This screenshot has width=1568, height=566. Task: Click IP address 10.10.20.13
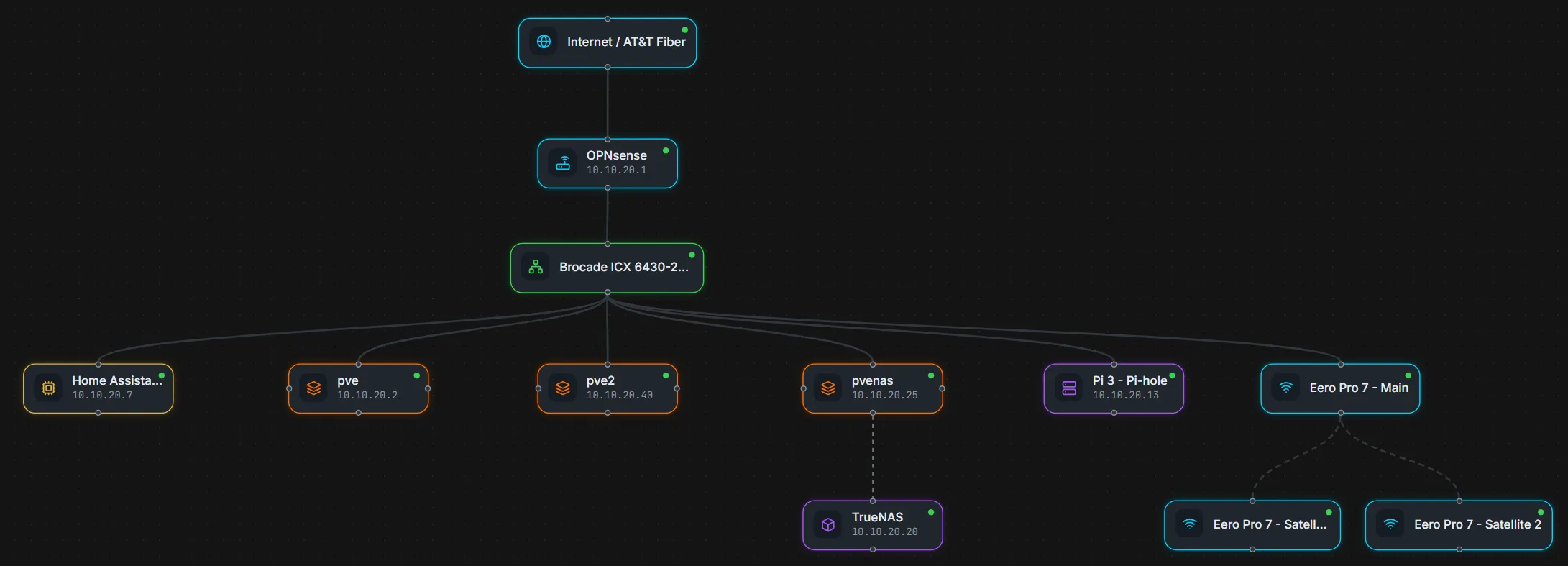(x=1126, y=396)
